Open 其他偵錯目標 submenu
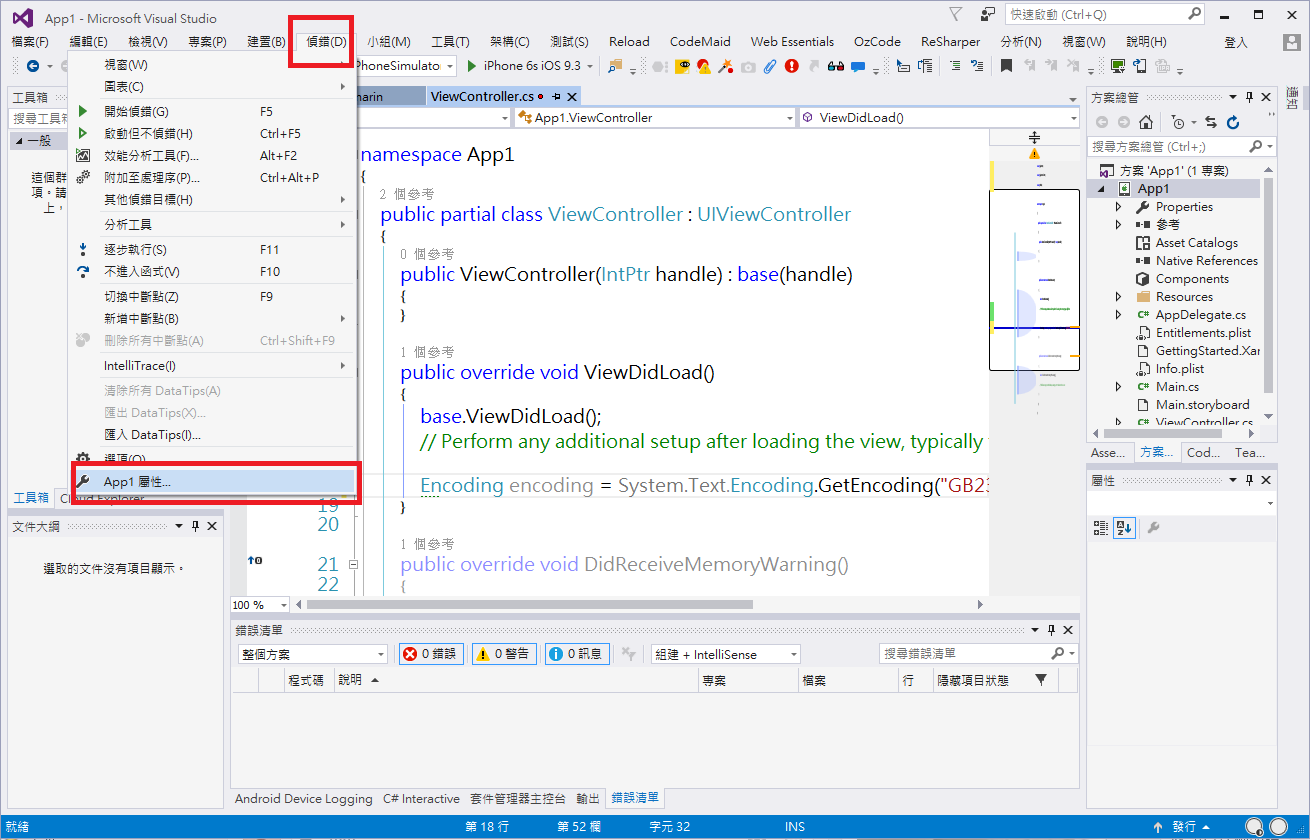The height and width of the screenshot is (840, 1310). click(x=211, y=200)
